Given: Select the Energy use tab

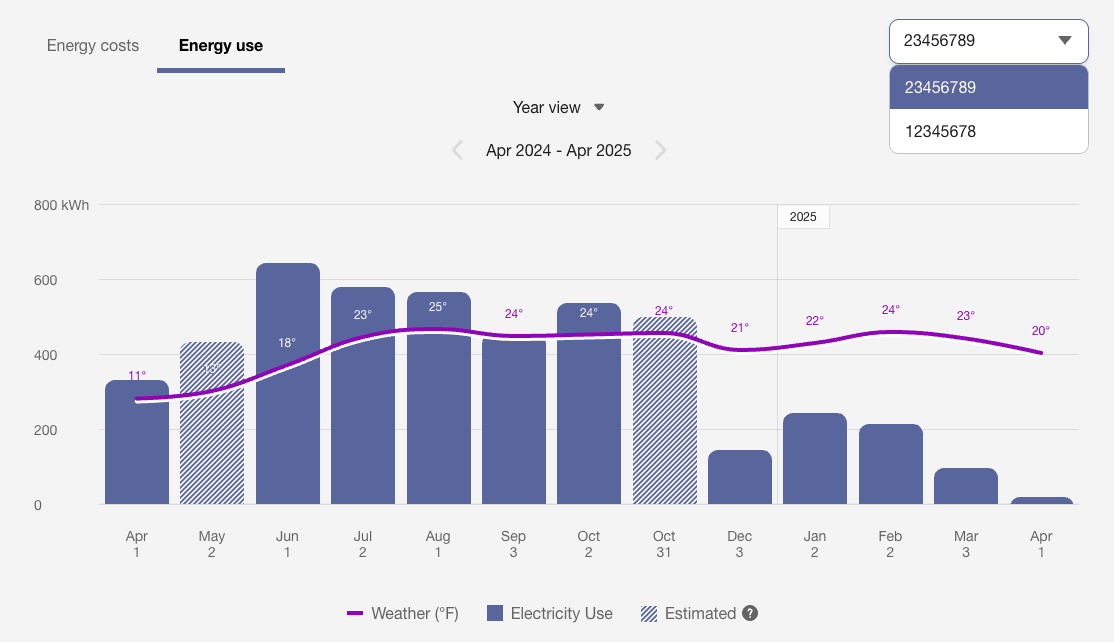Looking at the screenshot, I should 220,45.
